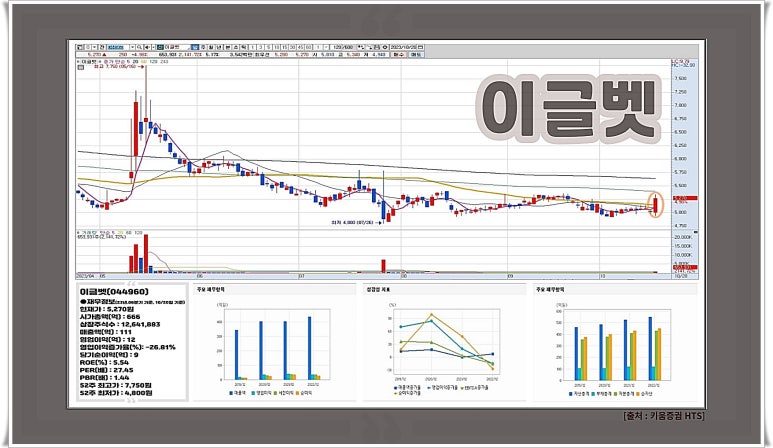Click the tallest red volume bar
The height and width of the screenshot is (448, 773).
click(x=146, y=254)
